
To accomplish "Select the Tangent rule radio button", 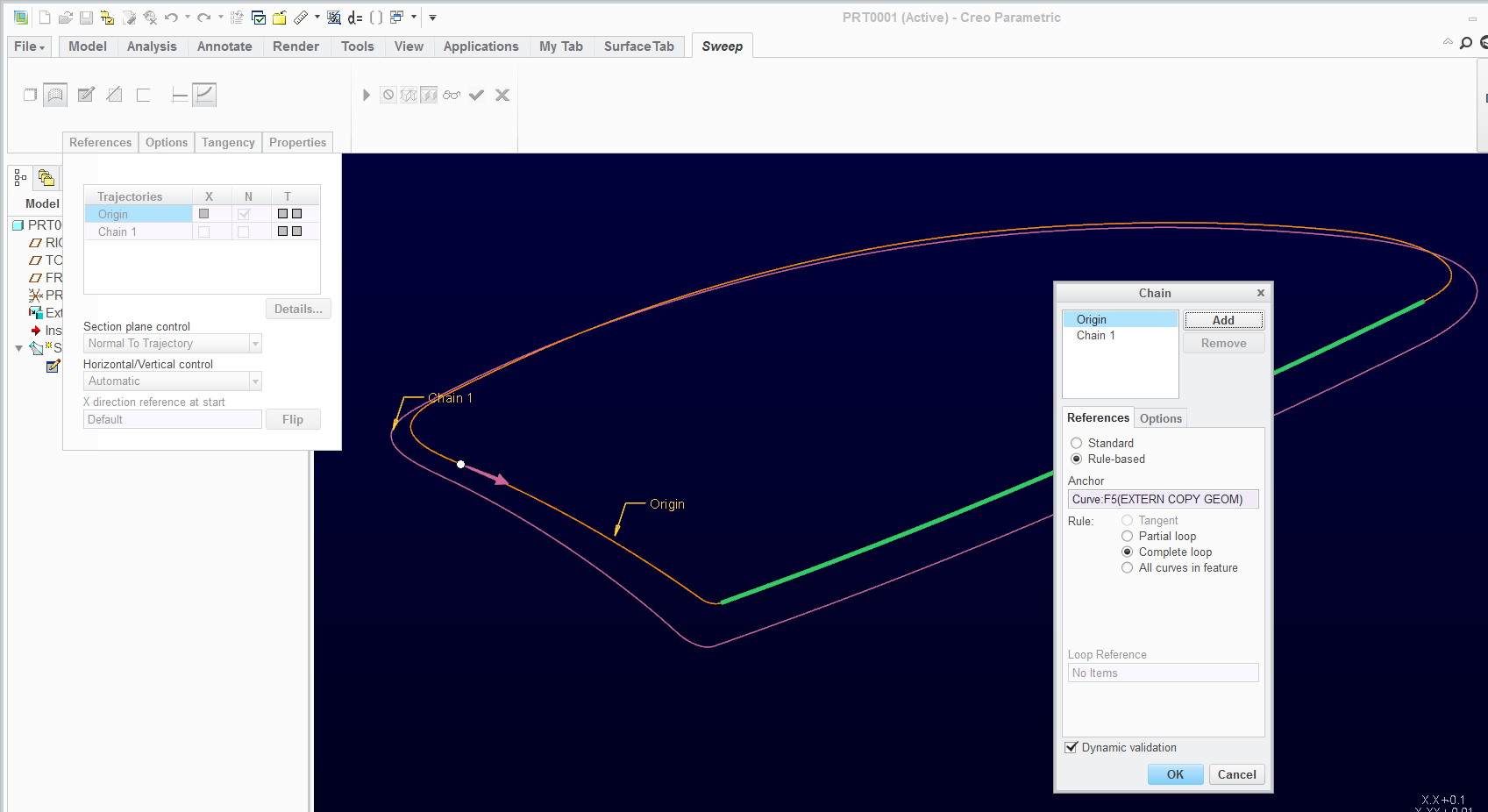I will click(x=1128, y=520).
